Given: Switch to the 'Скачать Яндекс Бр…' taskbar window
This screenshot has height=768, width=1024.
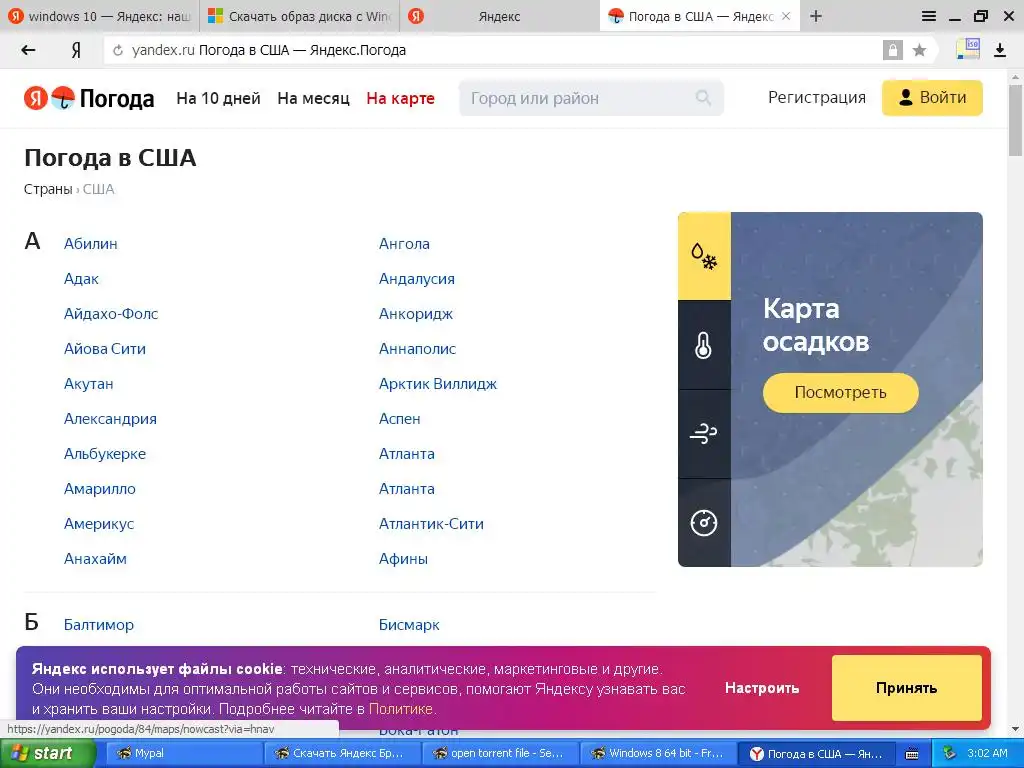Looking at the screenshot, I should [342, 754].
